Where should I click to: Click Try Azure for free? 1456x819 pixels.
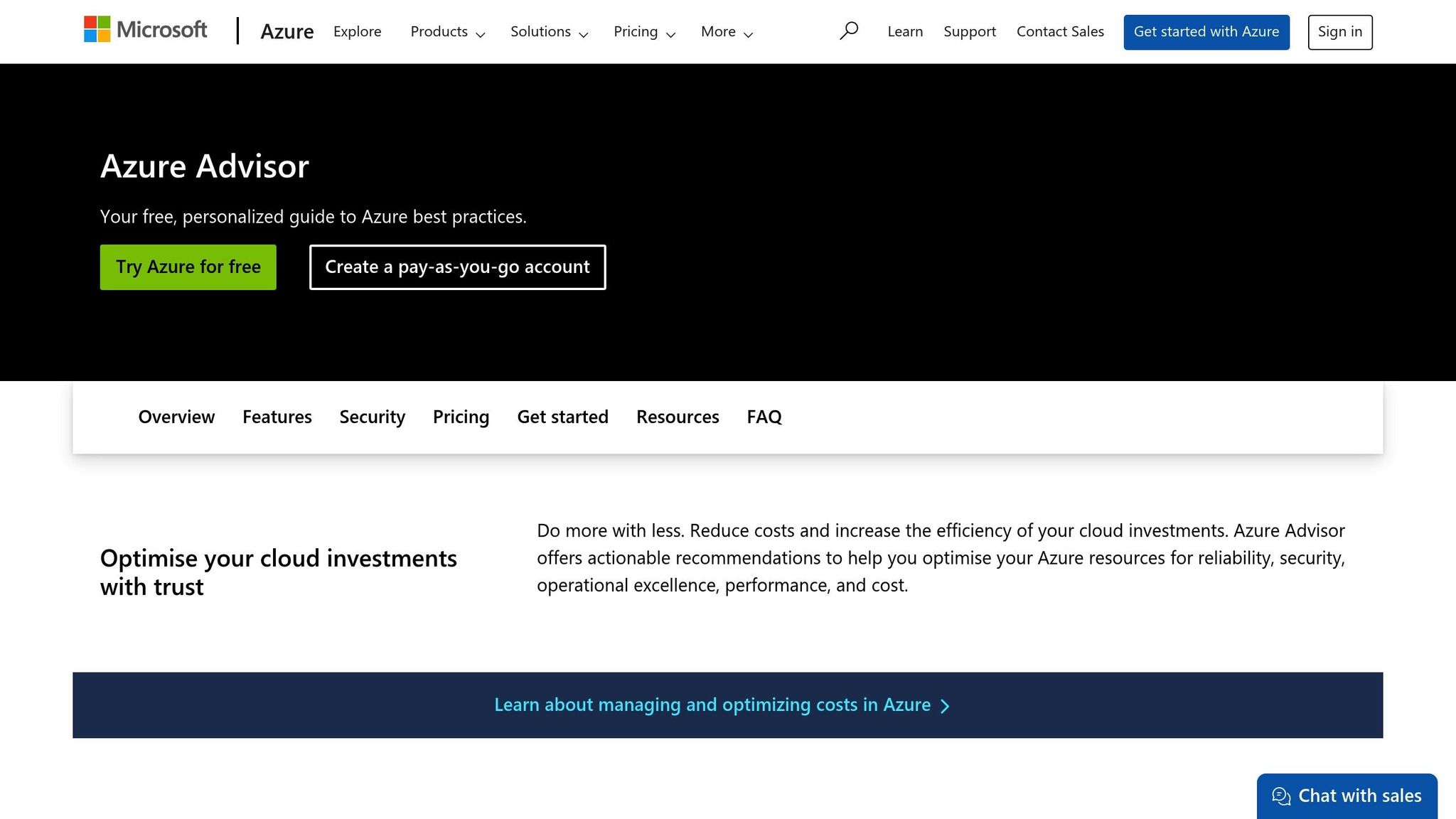188,267
